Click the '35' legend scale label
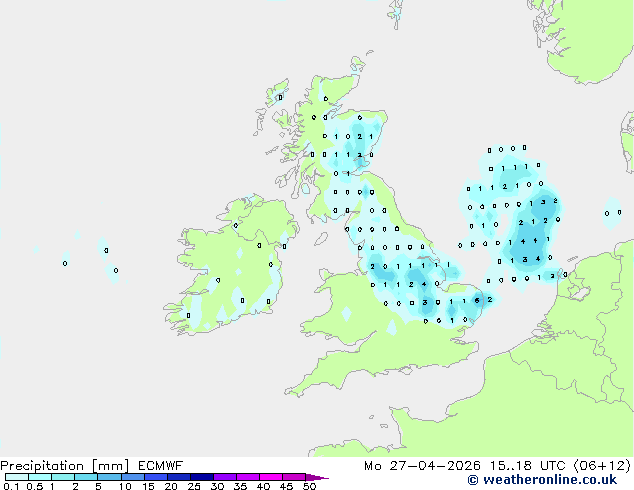Viewport: 634px width, 490px height. (x=240, y=486)
